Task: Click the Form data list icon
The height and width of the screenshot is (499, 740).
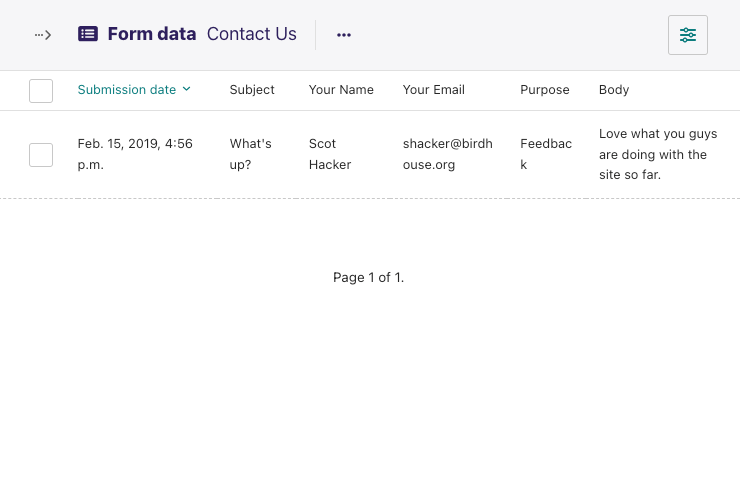Action: click(88, 34)
